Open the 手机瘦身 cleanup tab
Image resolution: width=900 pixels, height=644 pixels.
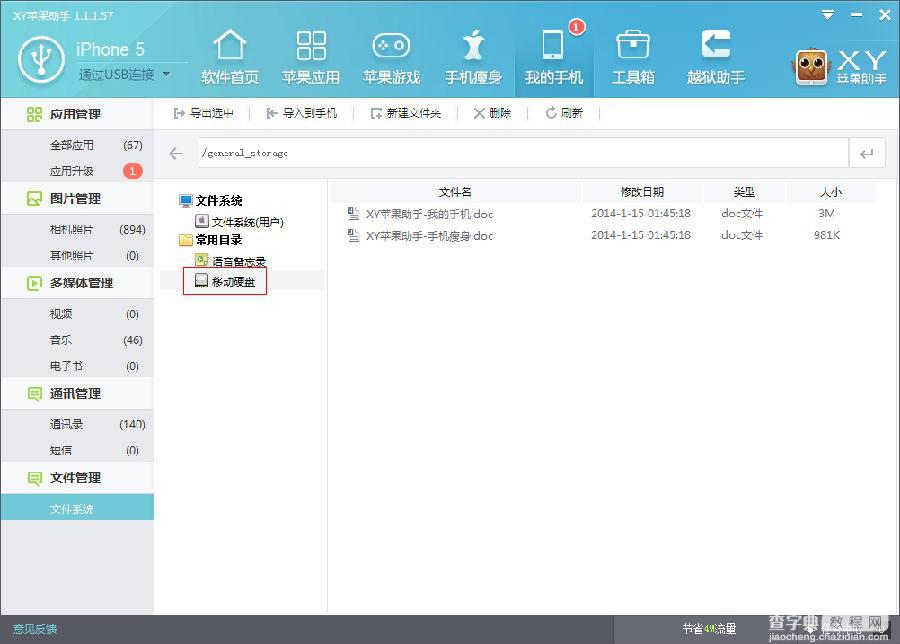click(x=473, y=57)
